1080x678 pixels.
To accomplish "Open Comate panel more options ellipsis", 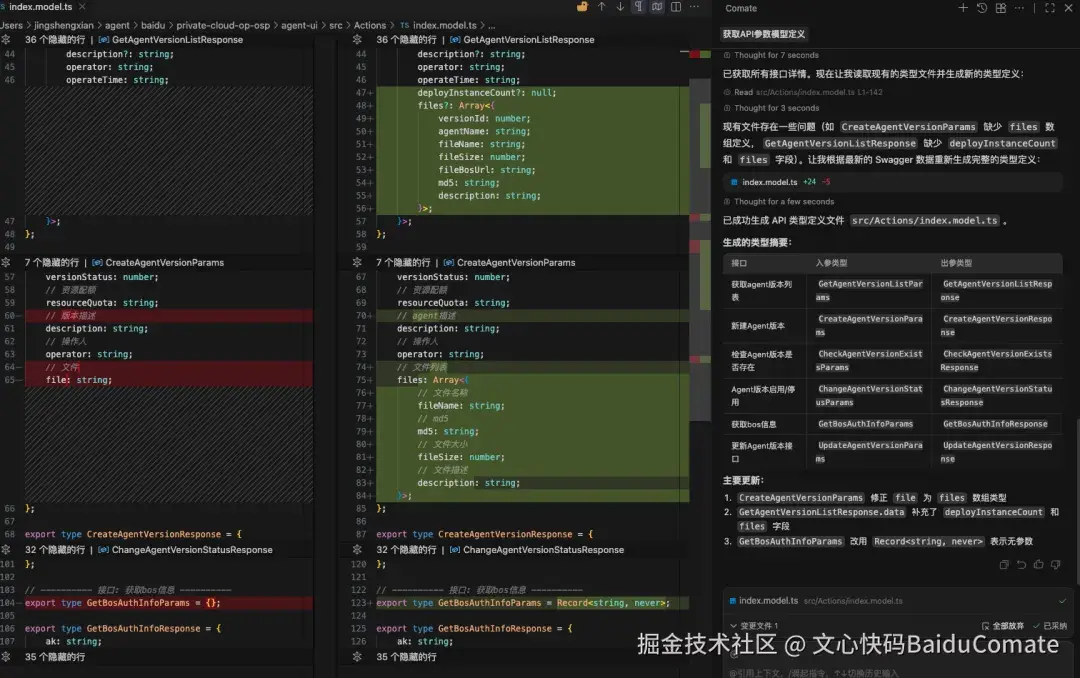I will click(x=1019, y=8).
